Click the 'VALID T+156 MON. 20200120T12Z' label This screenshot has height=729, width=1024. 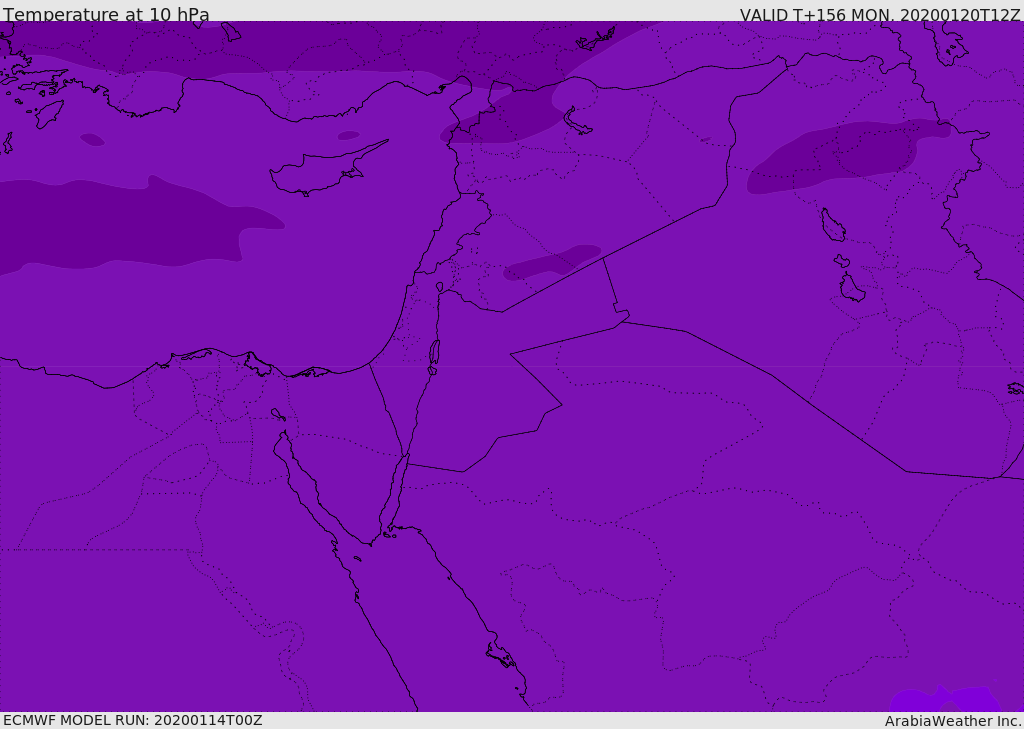click(880, 15)
